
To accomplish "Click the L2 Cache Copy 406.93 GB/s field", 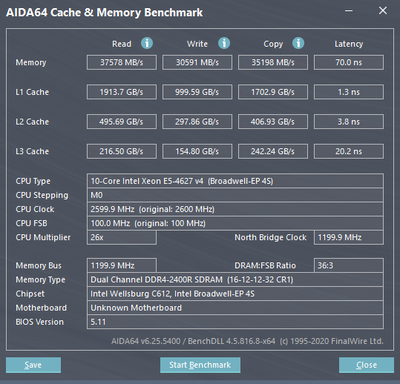I will coord(273,122).
